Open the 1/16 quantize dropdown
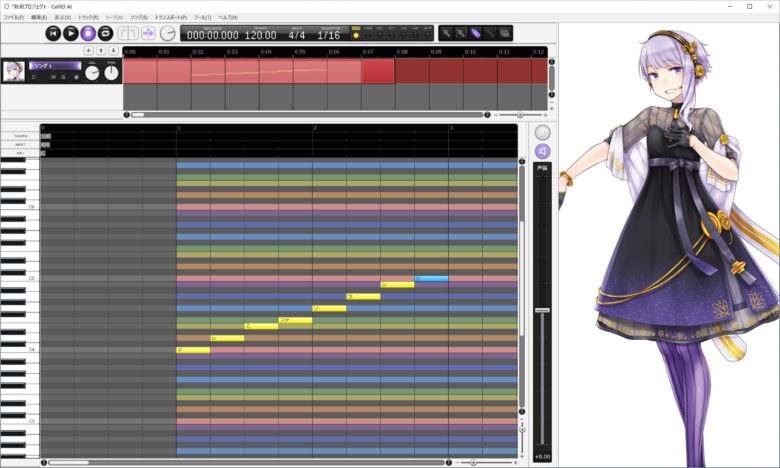The image size is (780, 468). tap(329, 35)
